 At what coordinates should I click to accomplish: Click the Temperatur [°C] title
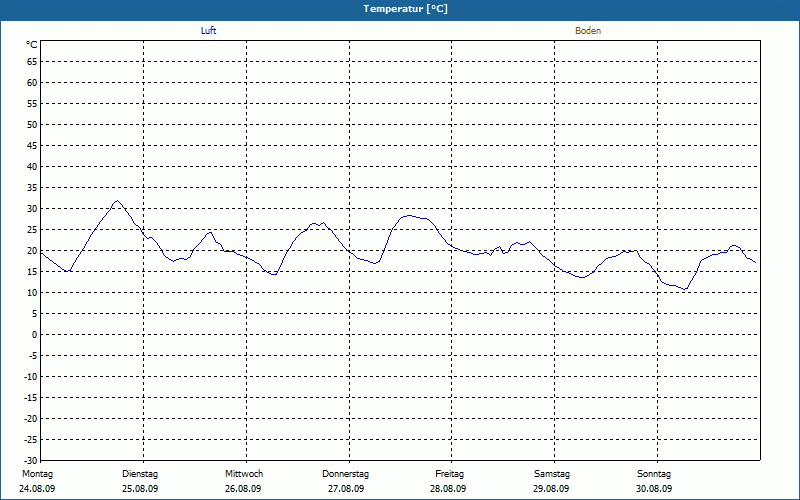(x=406, y=9)
